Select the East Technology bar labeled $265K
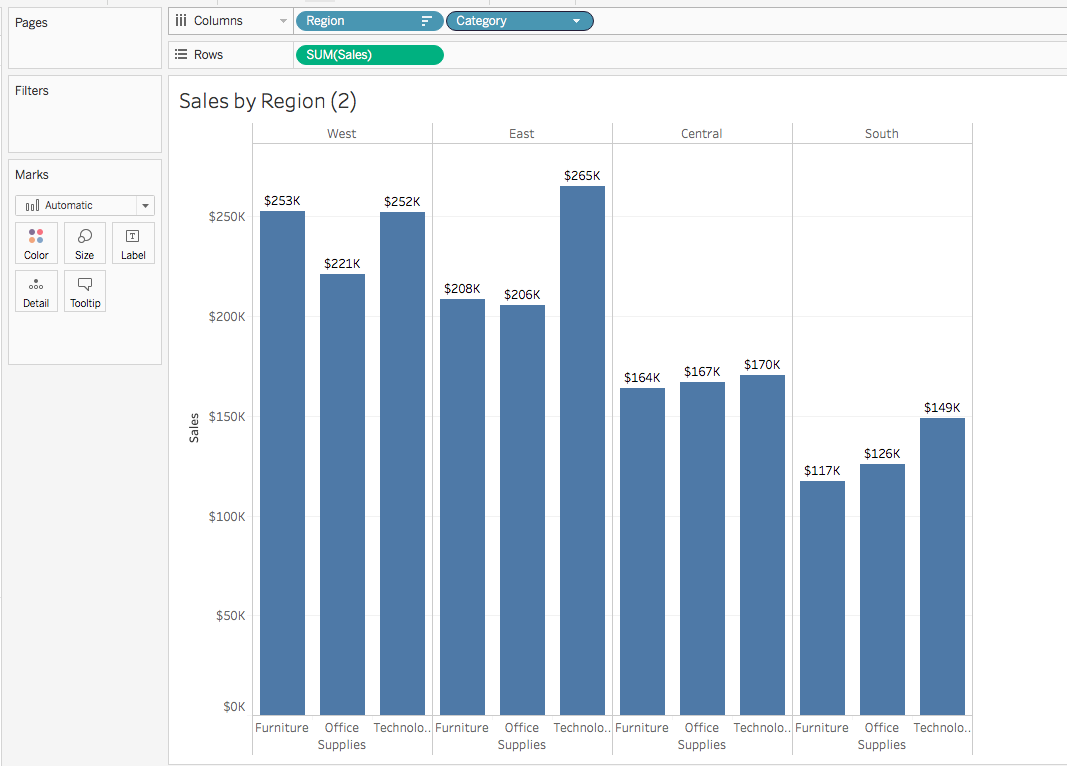The image size is (1067, 766). click(582, 450)
